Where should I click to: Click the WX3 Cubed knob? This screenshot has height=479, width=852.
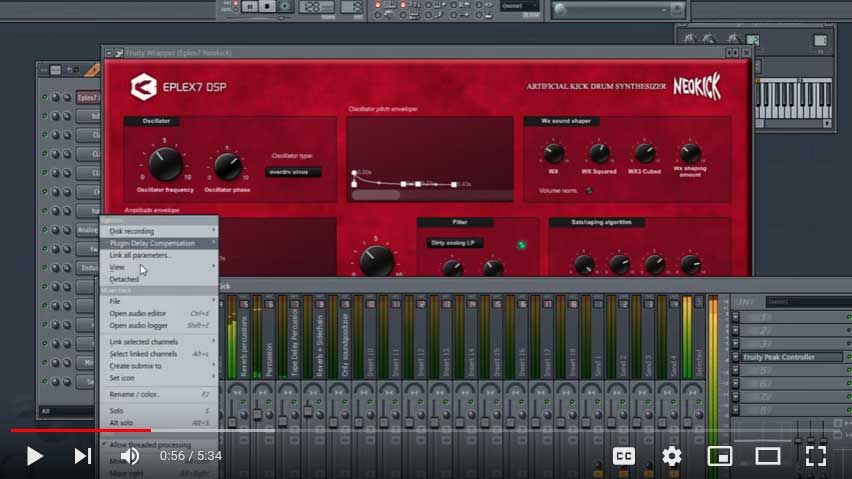coord(644,154)
